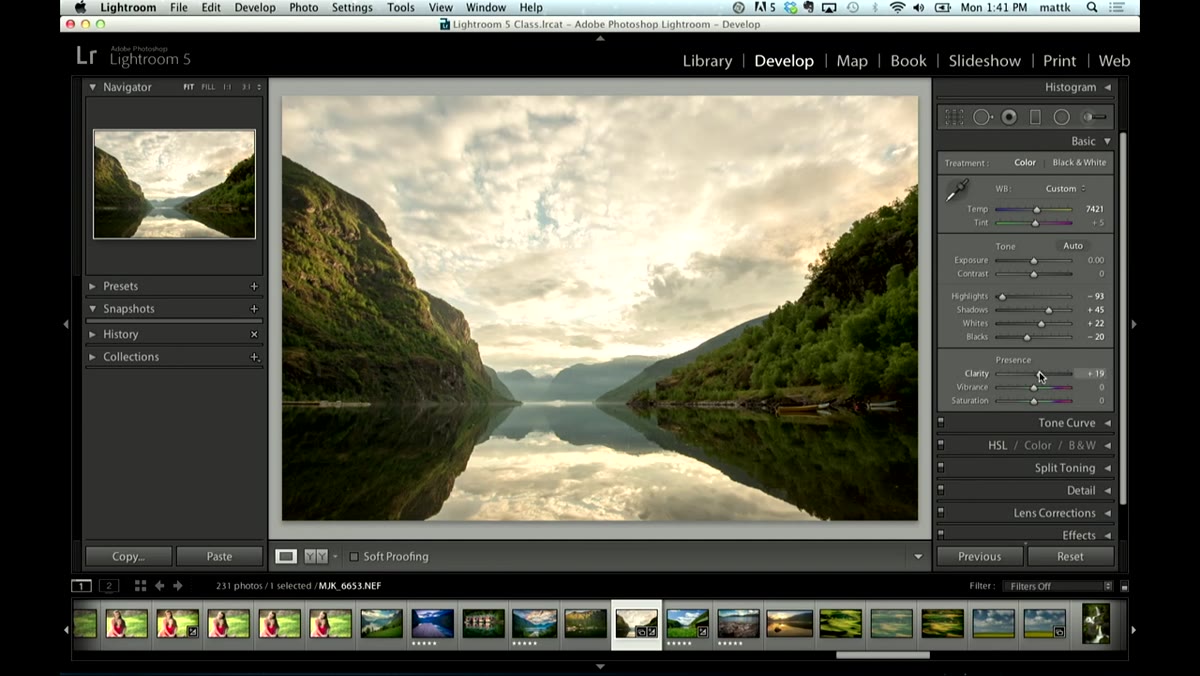
Task: Expand the Histogram panel
Action: (1107, 87)
